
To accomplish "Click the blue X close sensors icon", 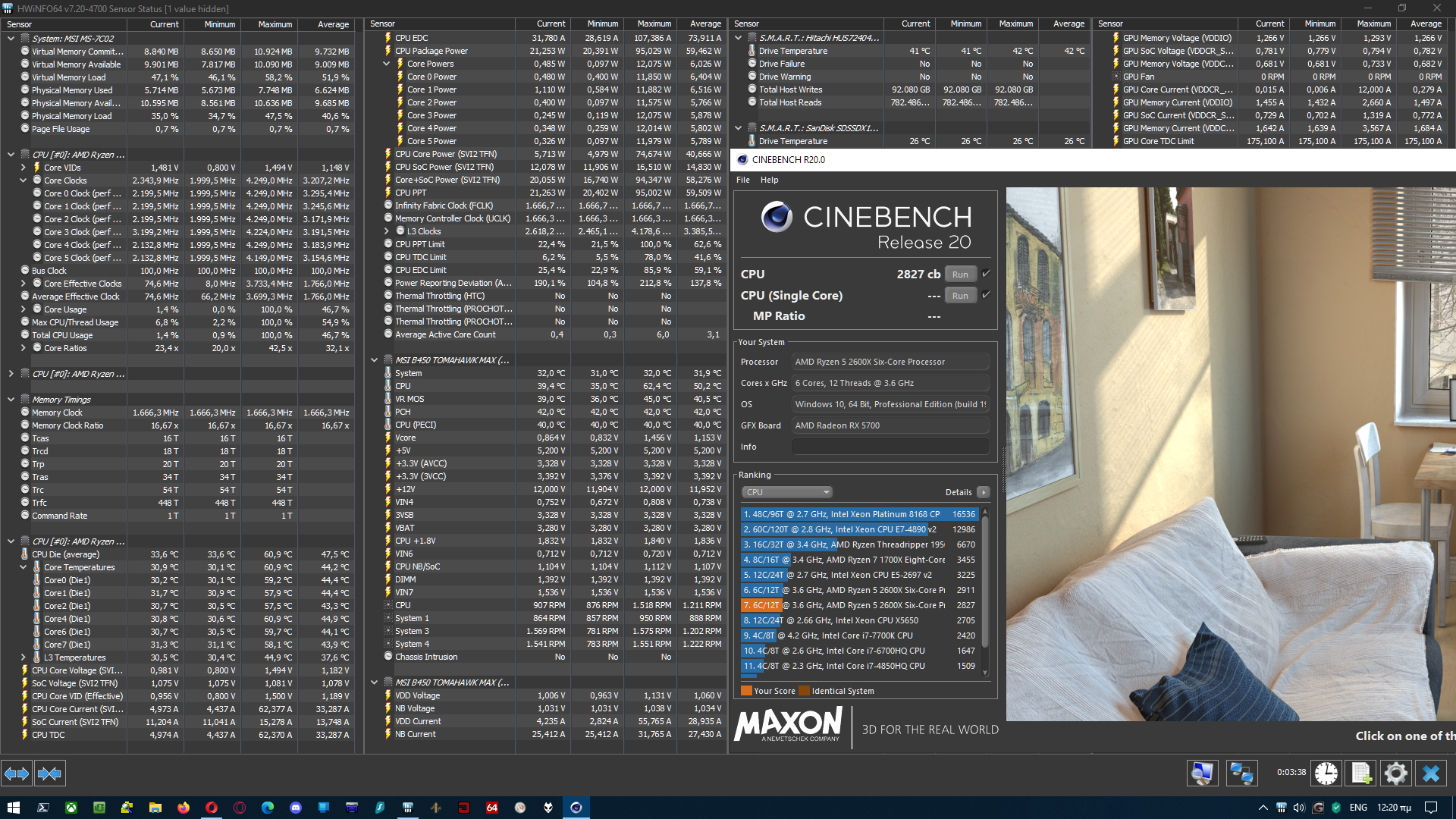I will tap(1431, 773).
